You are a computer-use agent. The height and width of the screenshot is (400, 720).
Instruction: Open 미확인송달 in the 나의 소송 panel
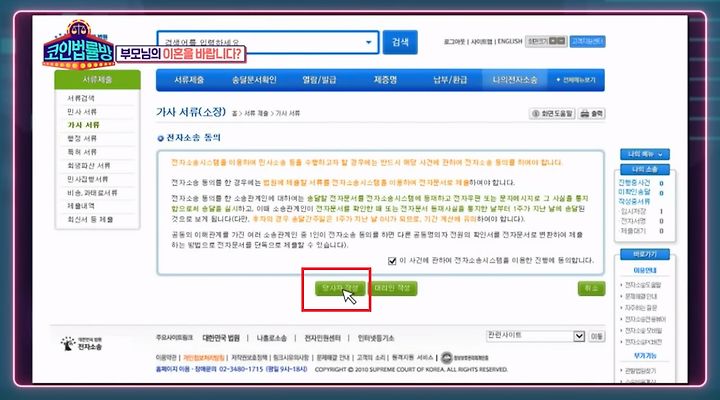(634, 192)
